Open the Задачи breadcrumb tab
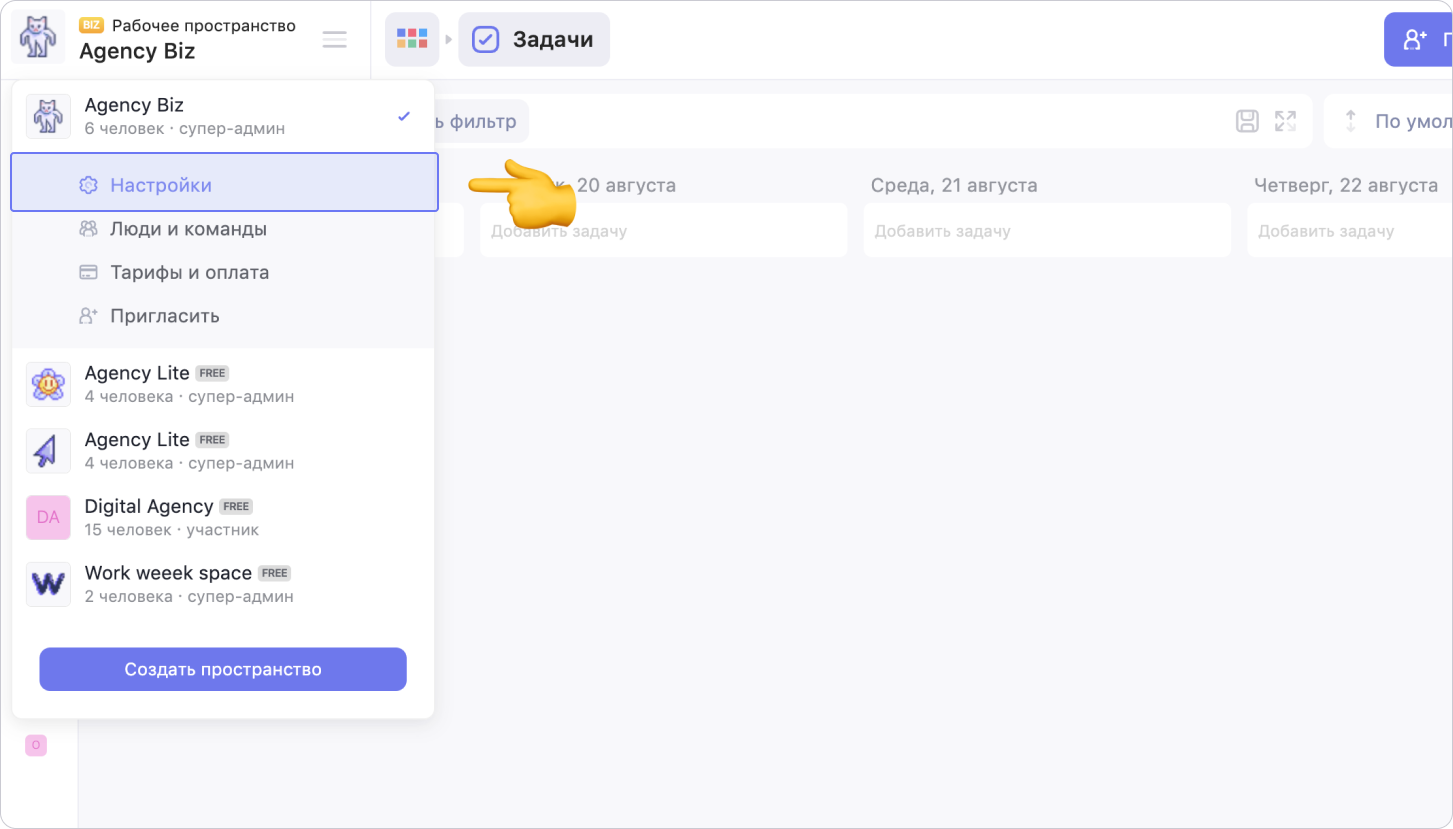 pyautogui.click(x=534, y=40)
